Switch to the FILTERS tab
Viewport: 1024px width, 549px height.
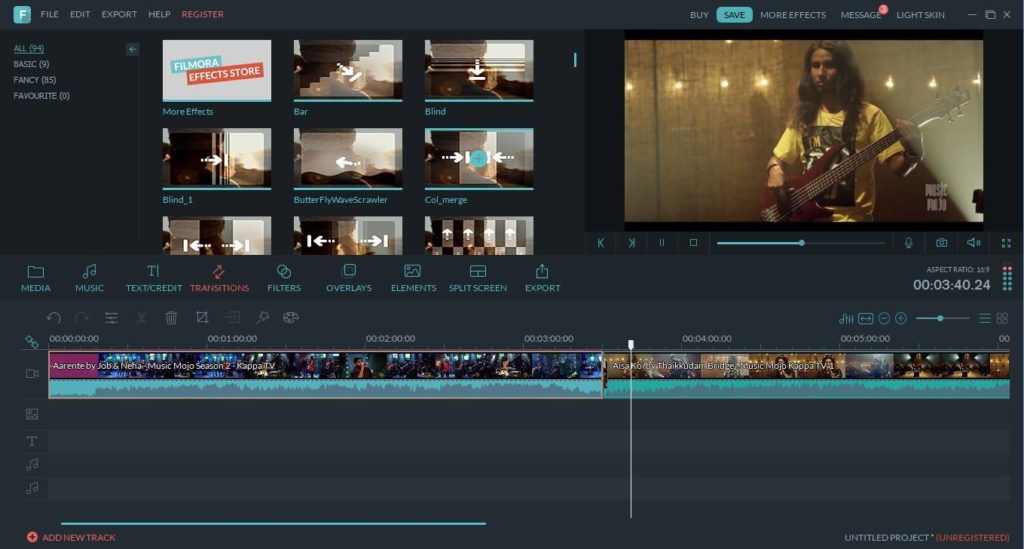[x=284, y=278]
